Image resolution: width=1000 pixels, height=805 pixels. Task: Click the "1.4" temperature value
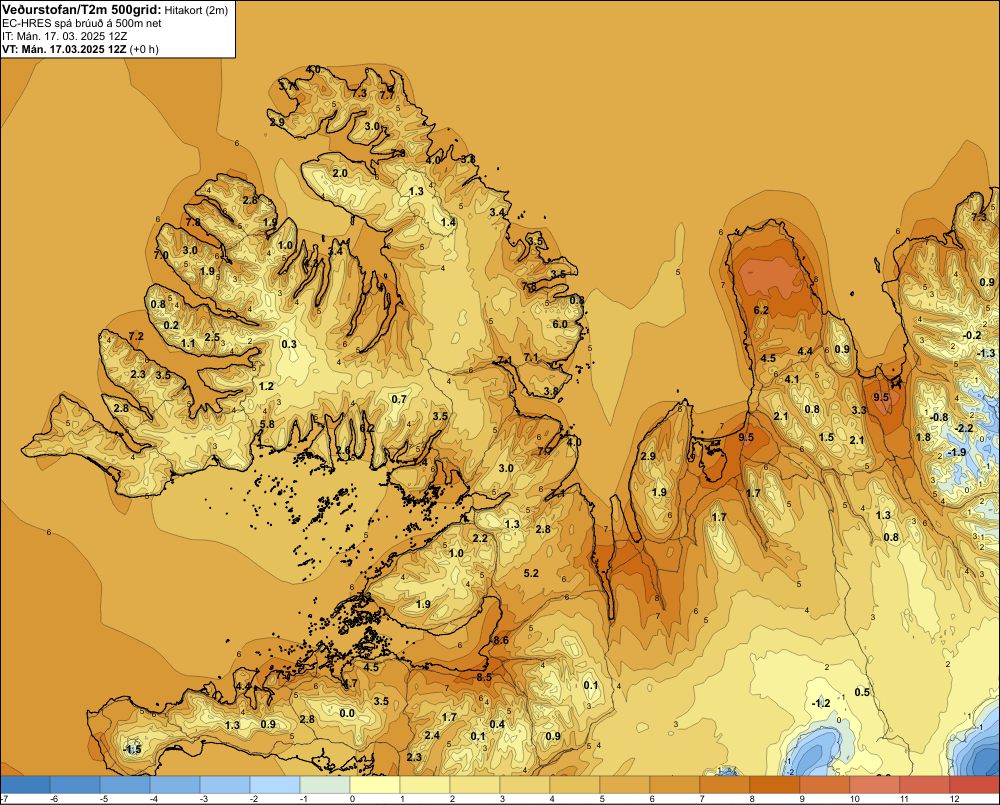pos(448,221)
